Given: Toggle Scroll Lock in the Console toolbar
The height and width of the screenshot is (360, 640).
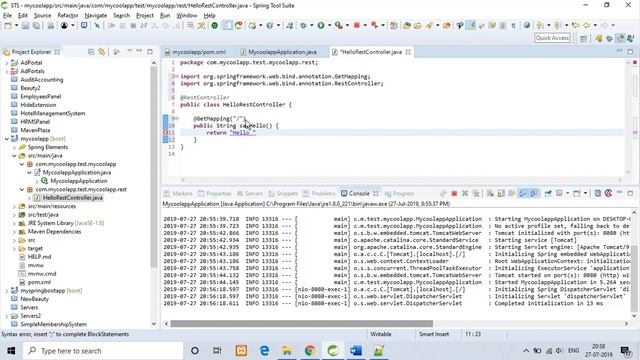Looking at the screenshot, I should pos(501,193).
